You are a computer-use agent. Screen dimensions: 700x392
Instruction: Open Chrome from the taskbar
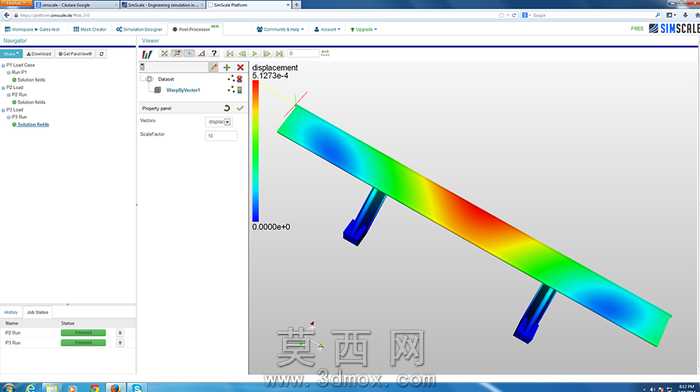pos(94,388)
